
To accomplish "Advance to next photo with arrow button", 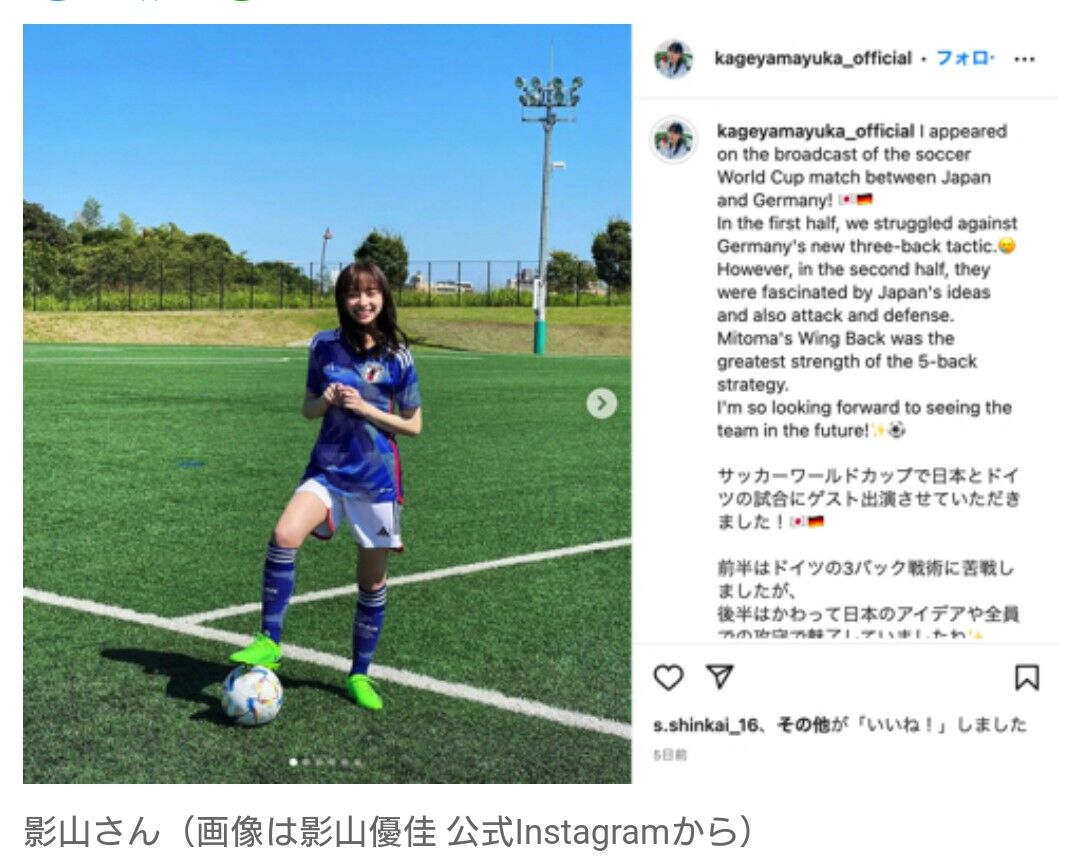I will point(601,404).
